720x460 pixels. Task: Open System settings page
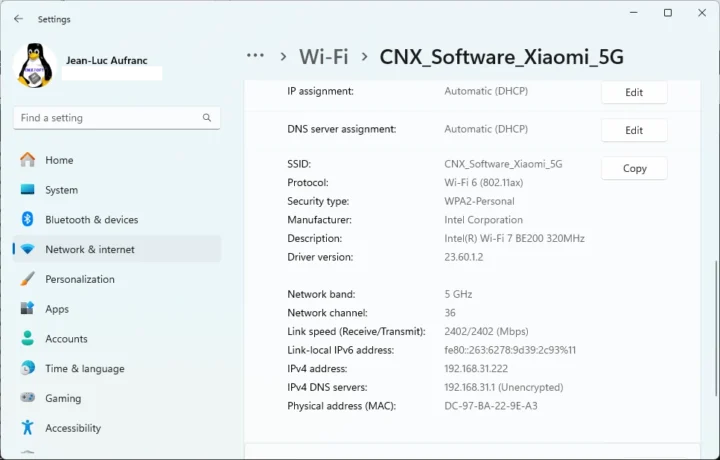click(x=117, y=190)
